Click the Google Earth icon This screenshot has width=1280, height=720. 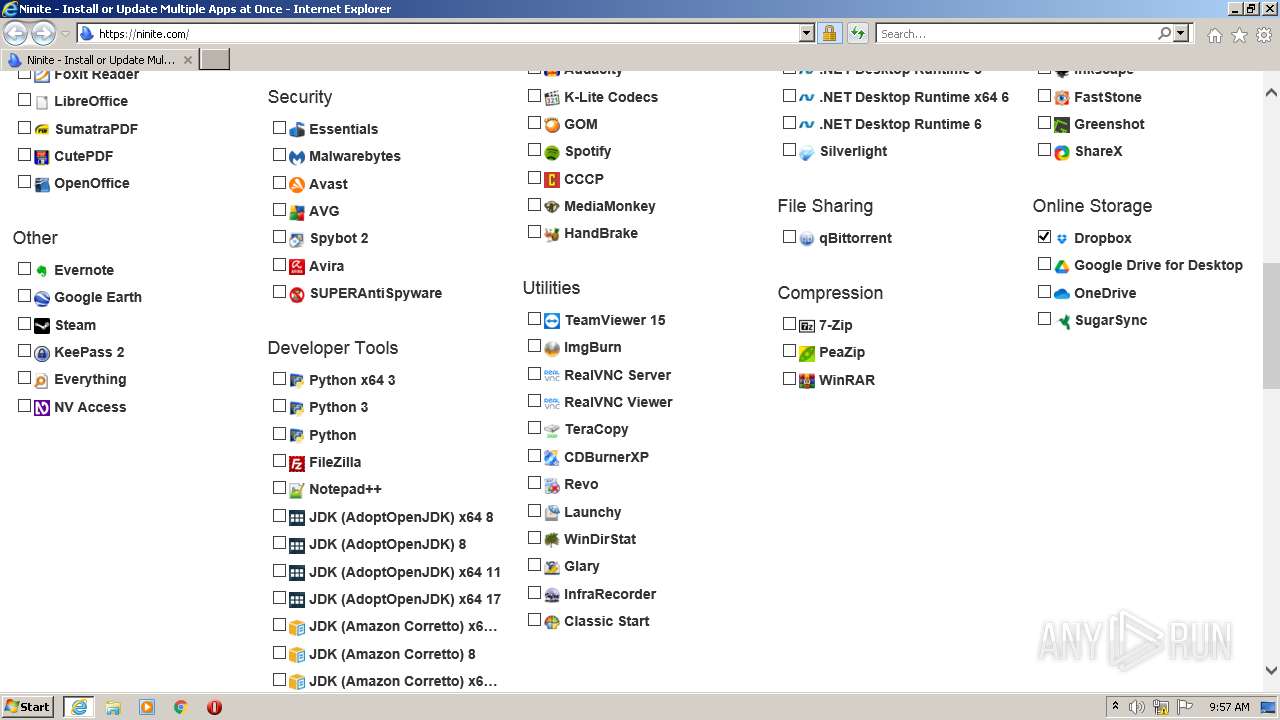tap(42, 298)
